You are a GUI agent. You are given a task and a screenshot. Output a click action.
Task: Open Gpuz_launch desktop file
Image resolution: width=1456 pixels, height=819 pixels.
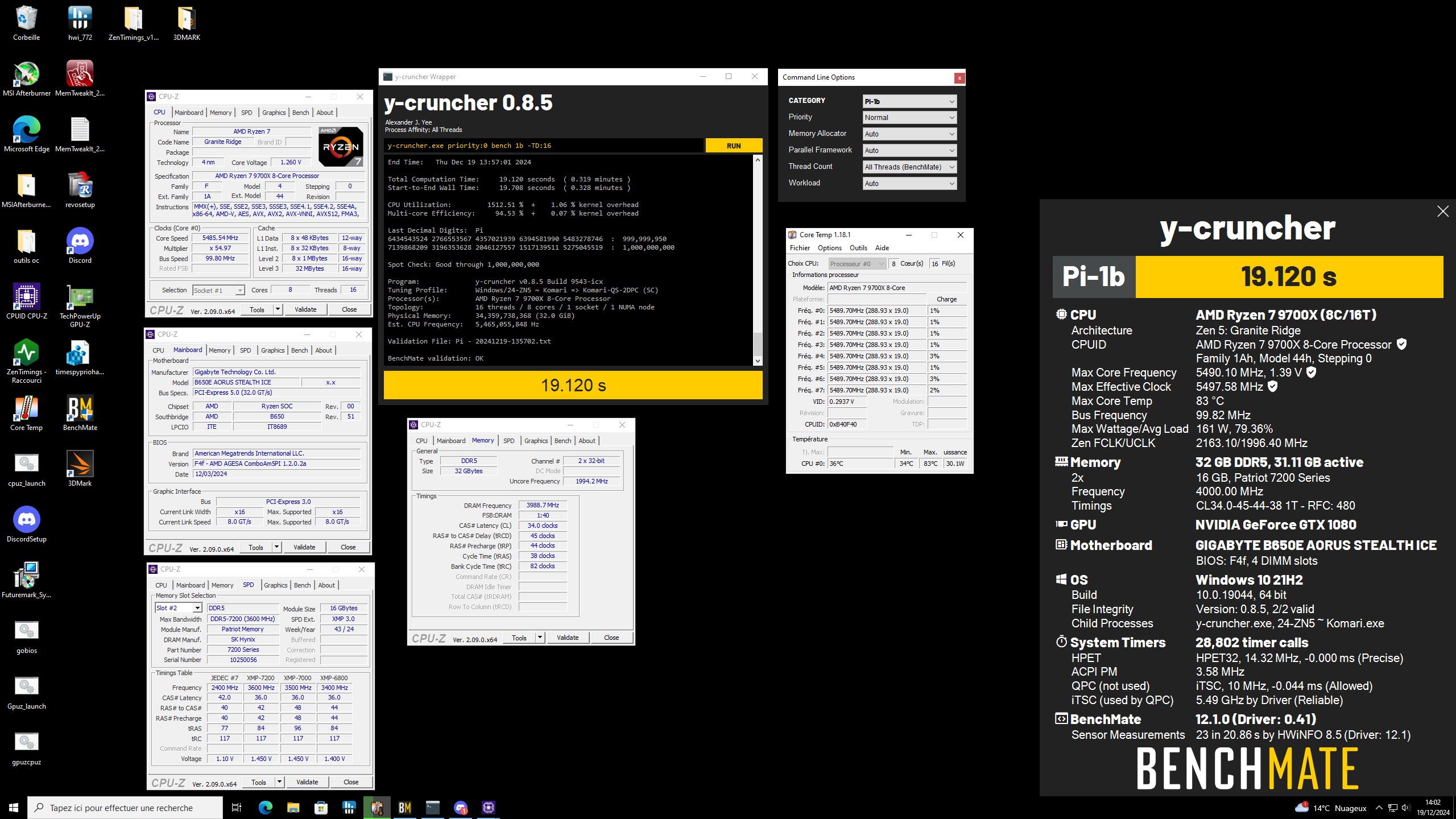click(26, 692)
